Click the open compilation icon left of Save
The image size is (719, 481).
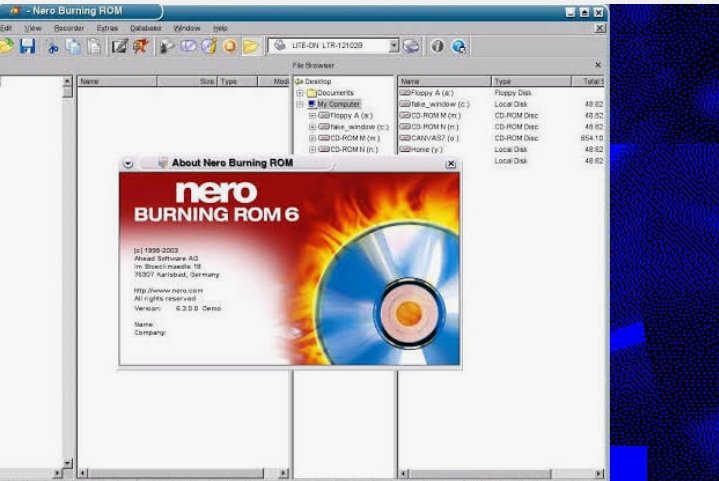point(6,46)
